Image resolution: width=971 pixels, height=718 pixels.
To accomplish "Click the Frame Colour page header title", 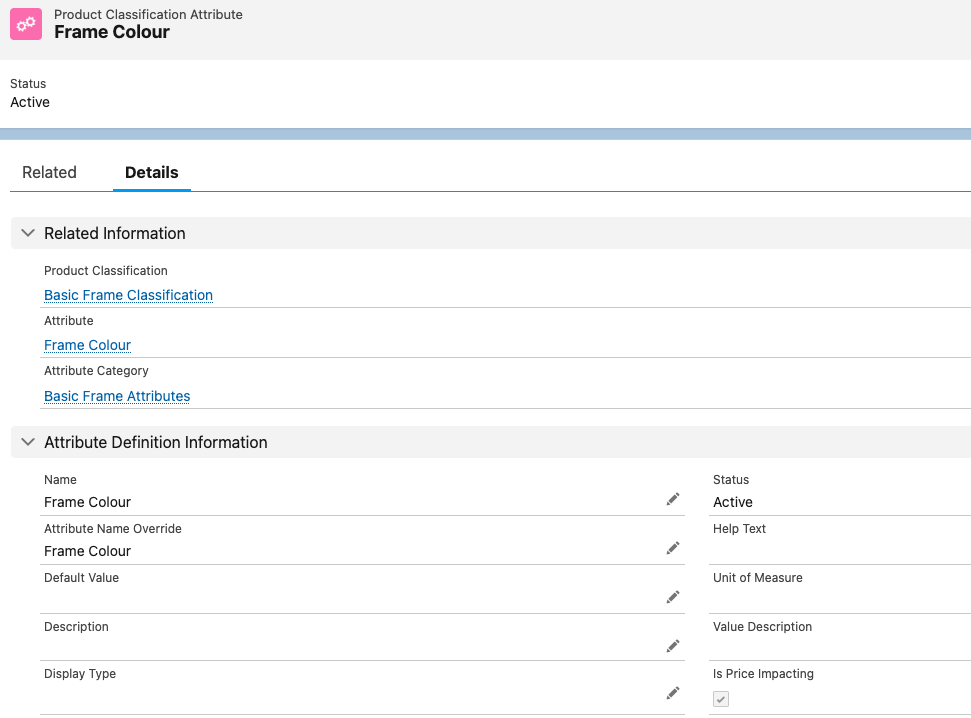I will [112, 32].
